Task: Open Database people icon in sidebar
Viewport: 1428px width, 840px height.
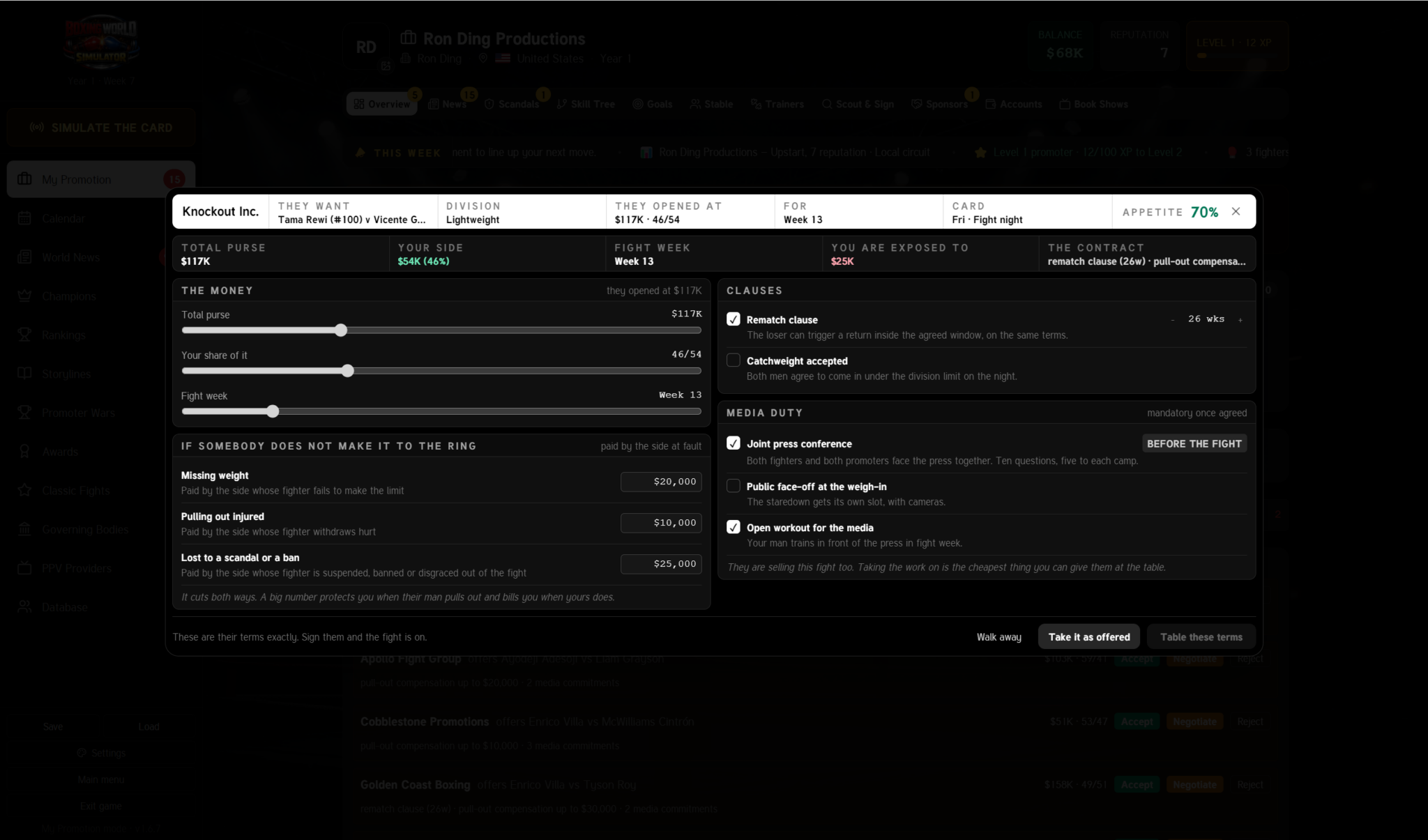Action: [x=24, y=607]
